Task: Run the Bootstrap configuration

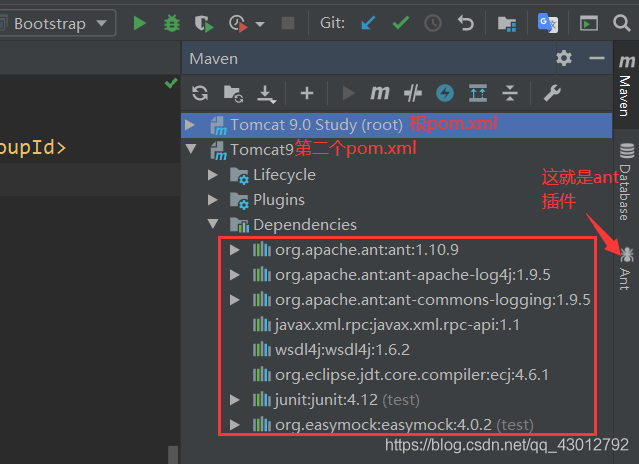Action: coord(140,23)
